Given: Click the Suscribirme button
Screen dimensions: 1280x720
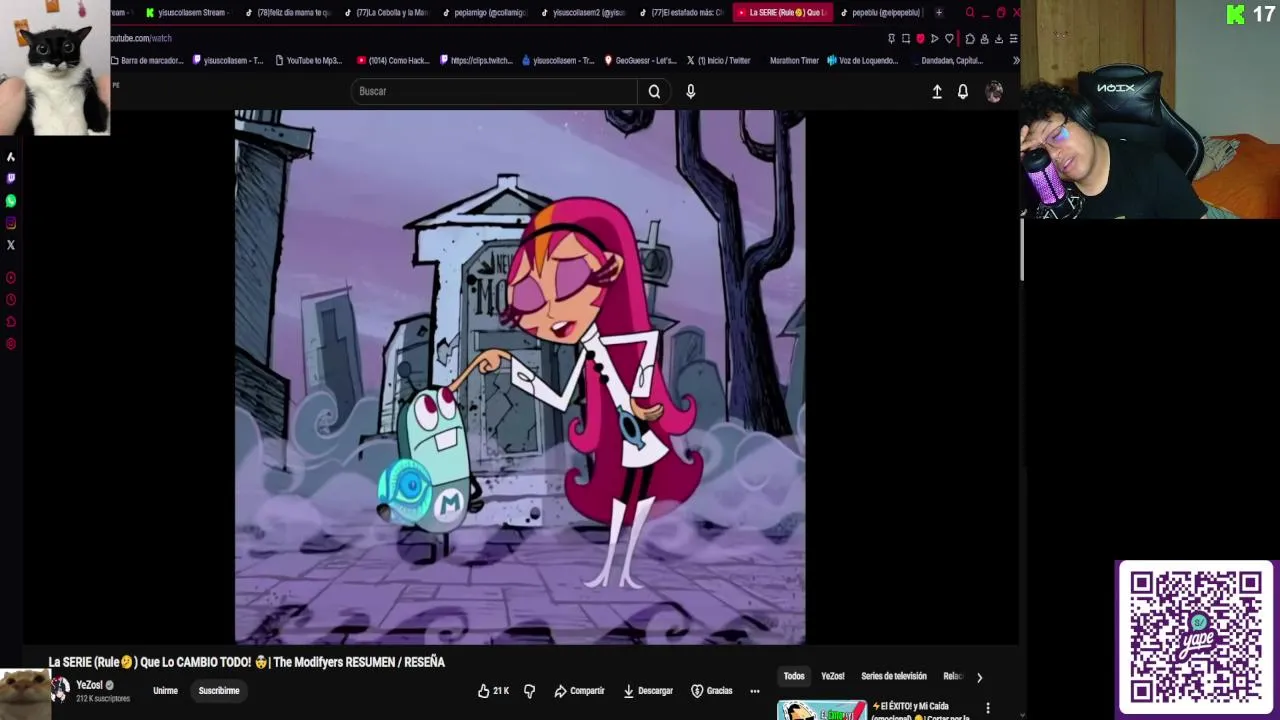Looking at the screenshot, I should click(219, 691).
